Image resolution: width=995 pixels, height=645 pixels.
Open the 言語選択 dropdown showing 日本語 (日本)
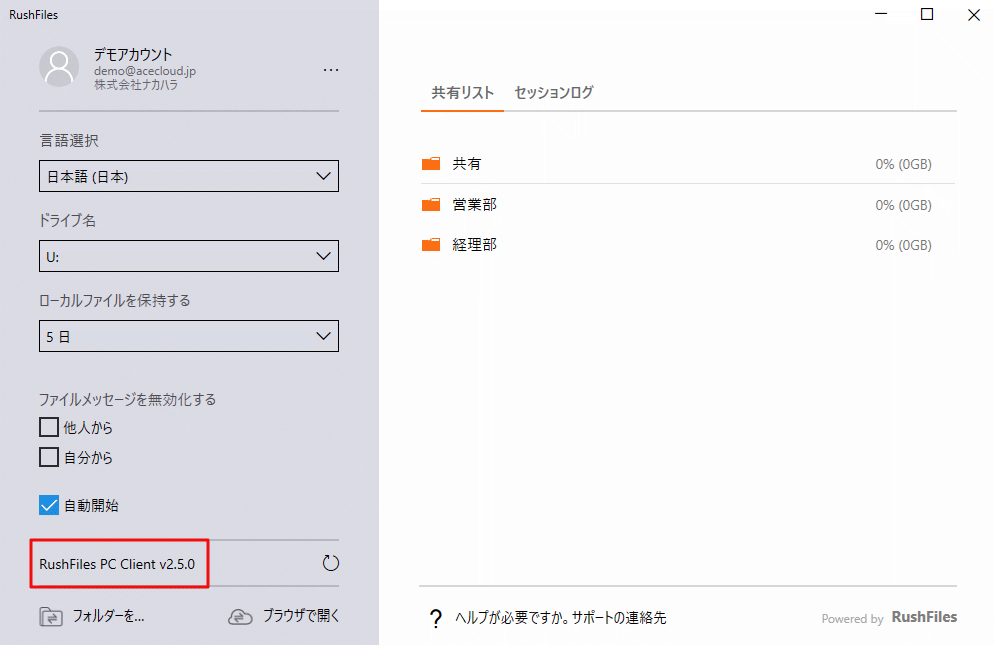click(188, 176)
